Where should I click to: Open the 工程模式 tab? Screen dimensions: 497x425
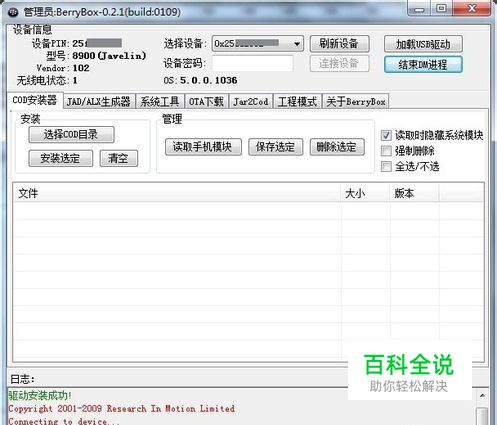297,101
